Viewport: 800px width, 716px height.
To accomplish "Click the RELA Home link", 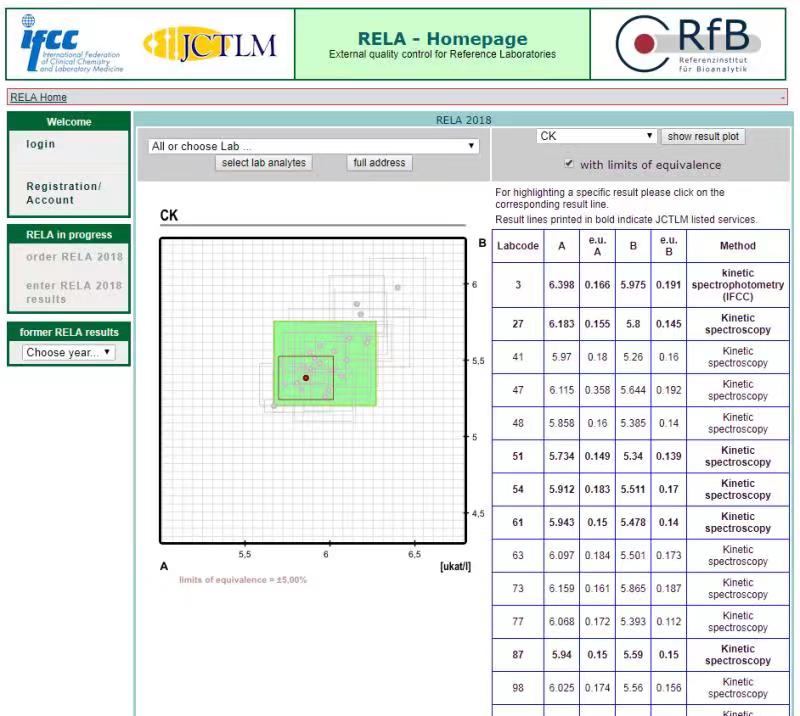I will [x=39, y=97].
